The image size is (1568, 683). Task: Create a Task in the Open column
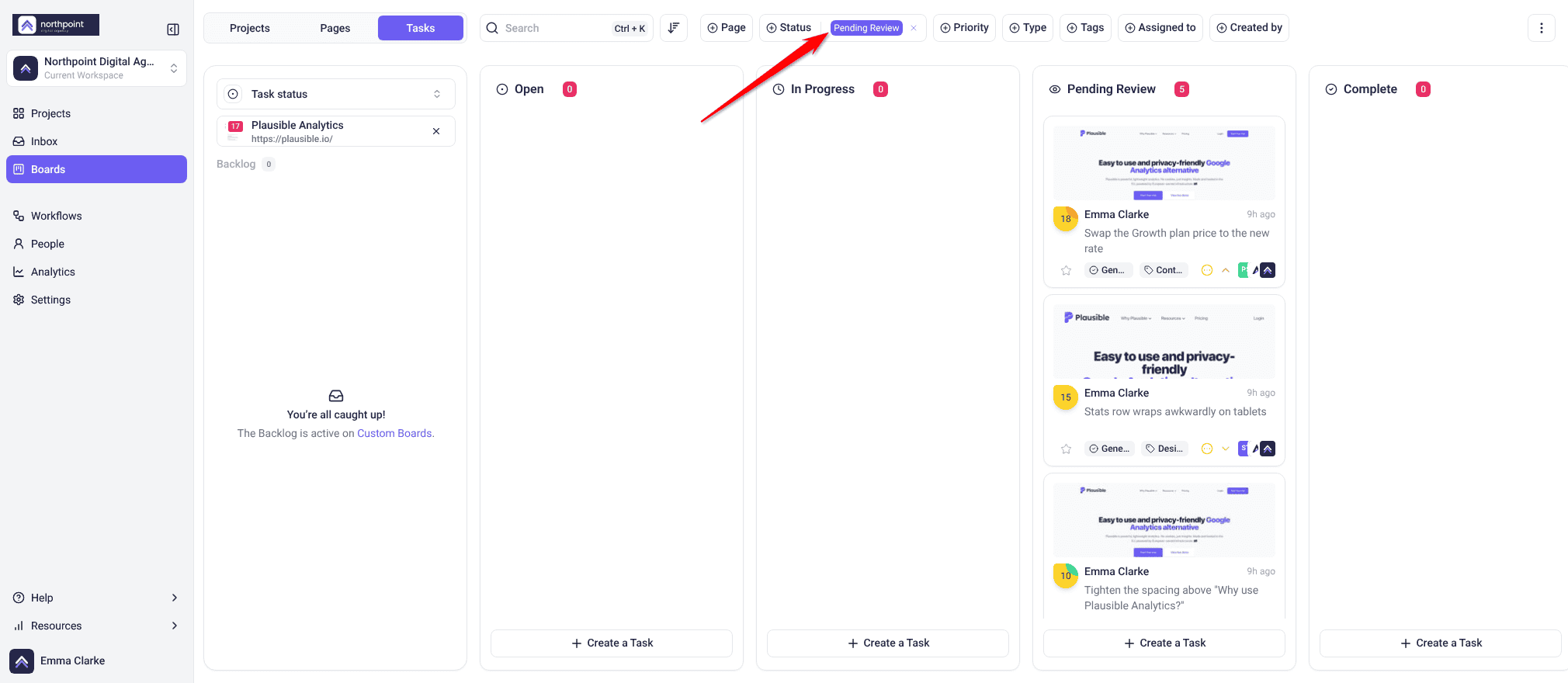click(612, 643)
